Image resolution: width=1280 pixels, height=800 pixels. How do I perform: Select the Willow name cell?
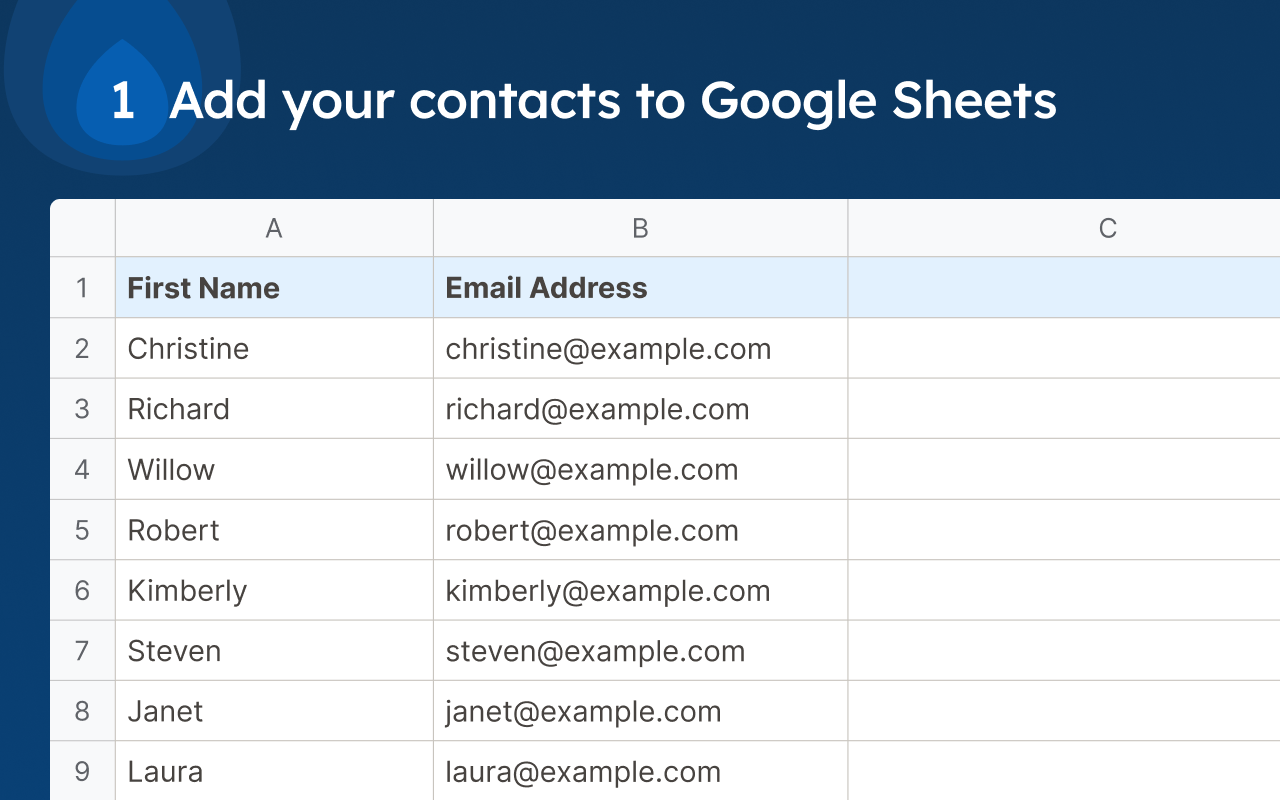point(274,469)
